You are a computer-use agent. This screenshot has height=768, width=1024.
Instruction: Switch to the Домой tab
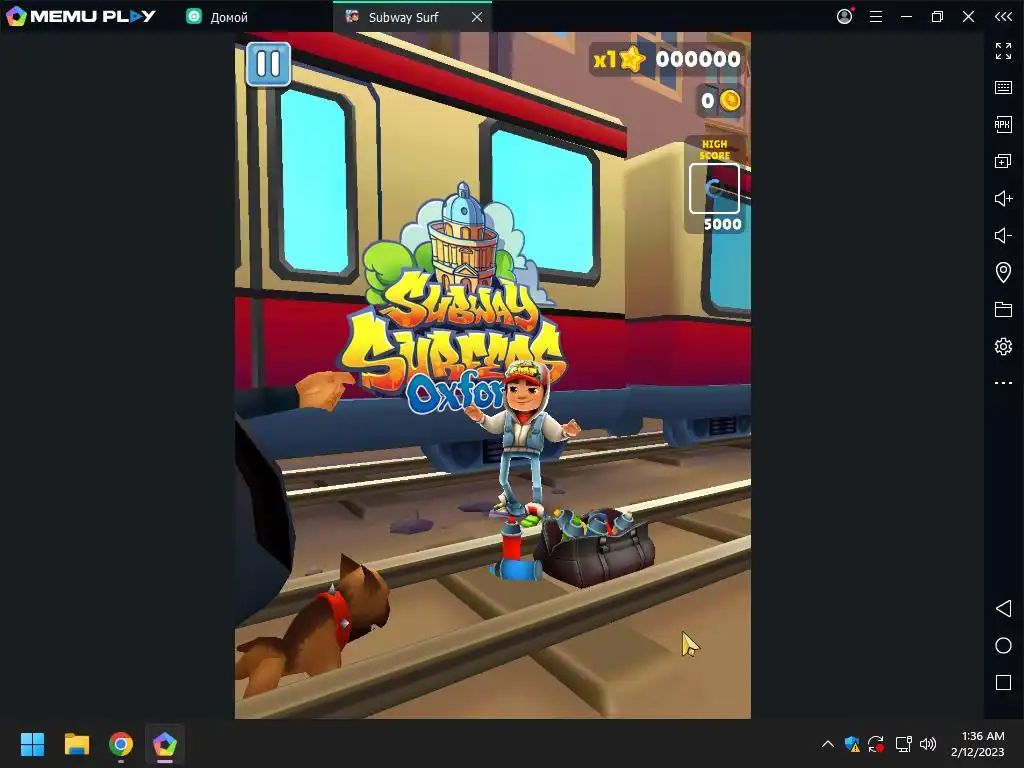pyautogui.click(x=218, y=17)
